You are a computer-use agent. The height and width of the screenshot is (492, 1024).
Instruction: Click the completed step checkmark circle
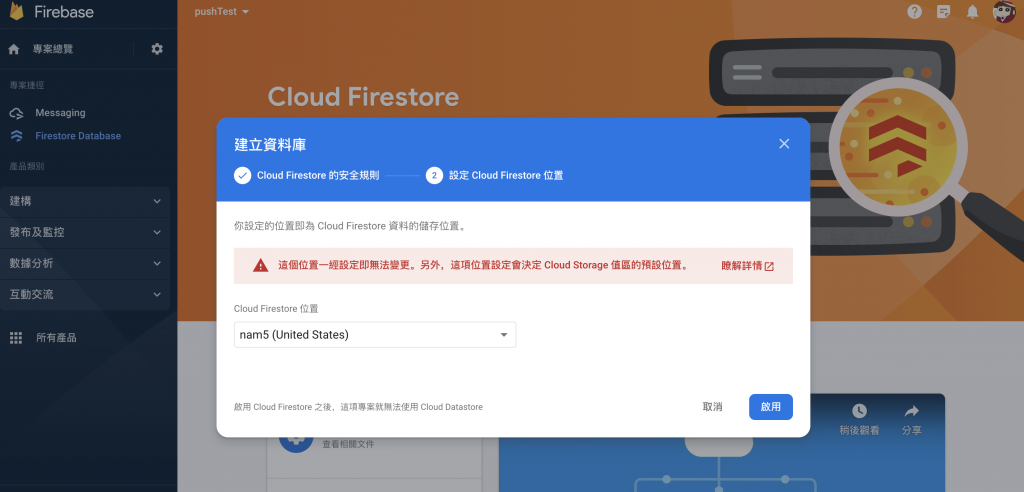coord(242,176)
